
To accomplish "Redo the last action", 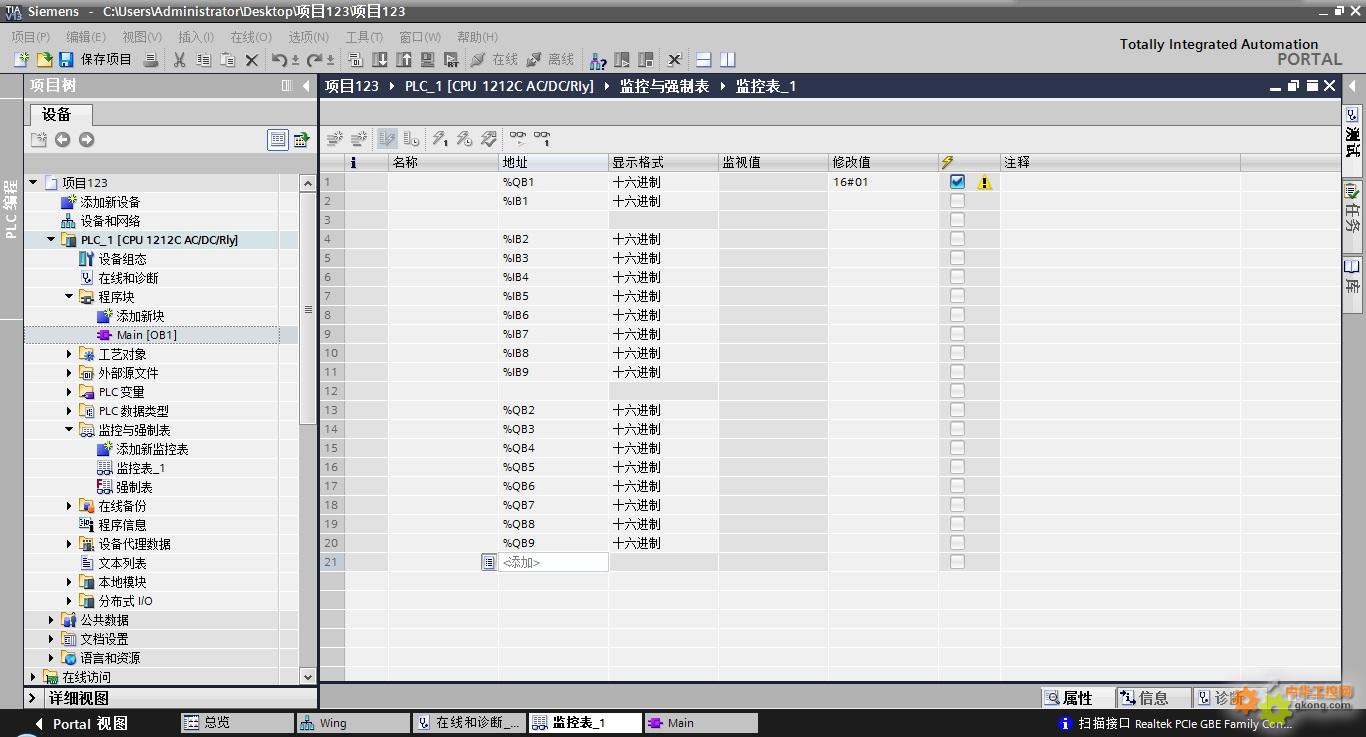I will (315, 60).
